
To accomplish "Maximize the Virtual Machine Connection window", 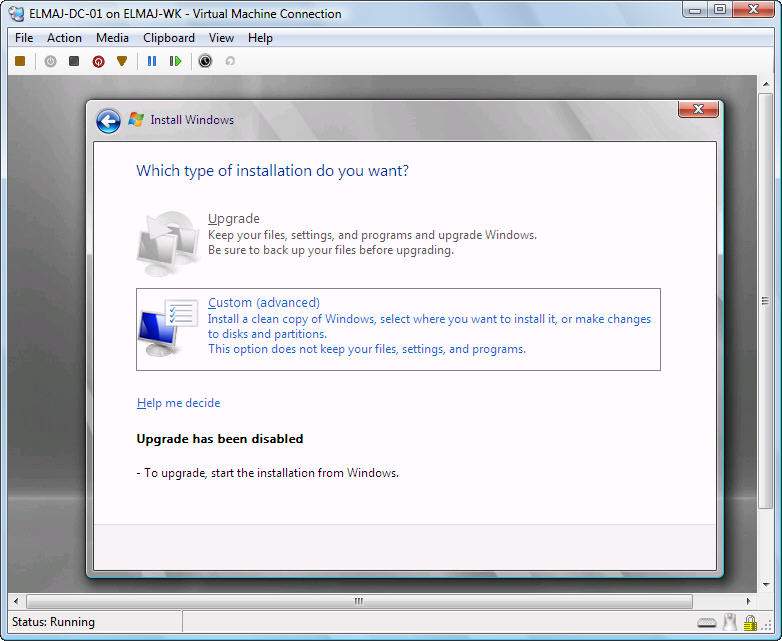I will click(720, 9).
